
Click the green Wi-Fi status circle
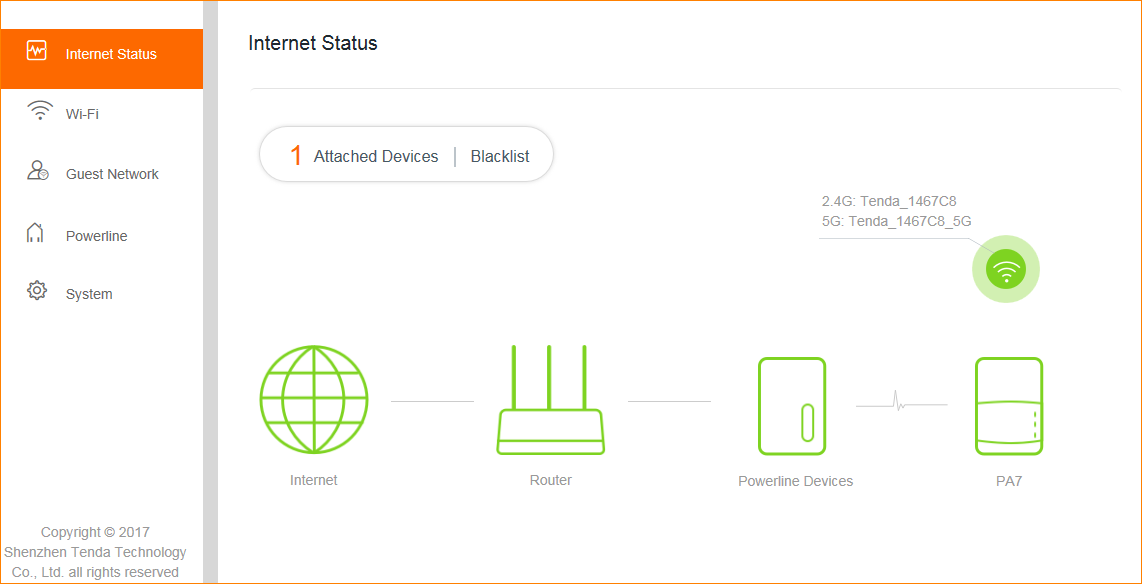[x=1006, y=268]
